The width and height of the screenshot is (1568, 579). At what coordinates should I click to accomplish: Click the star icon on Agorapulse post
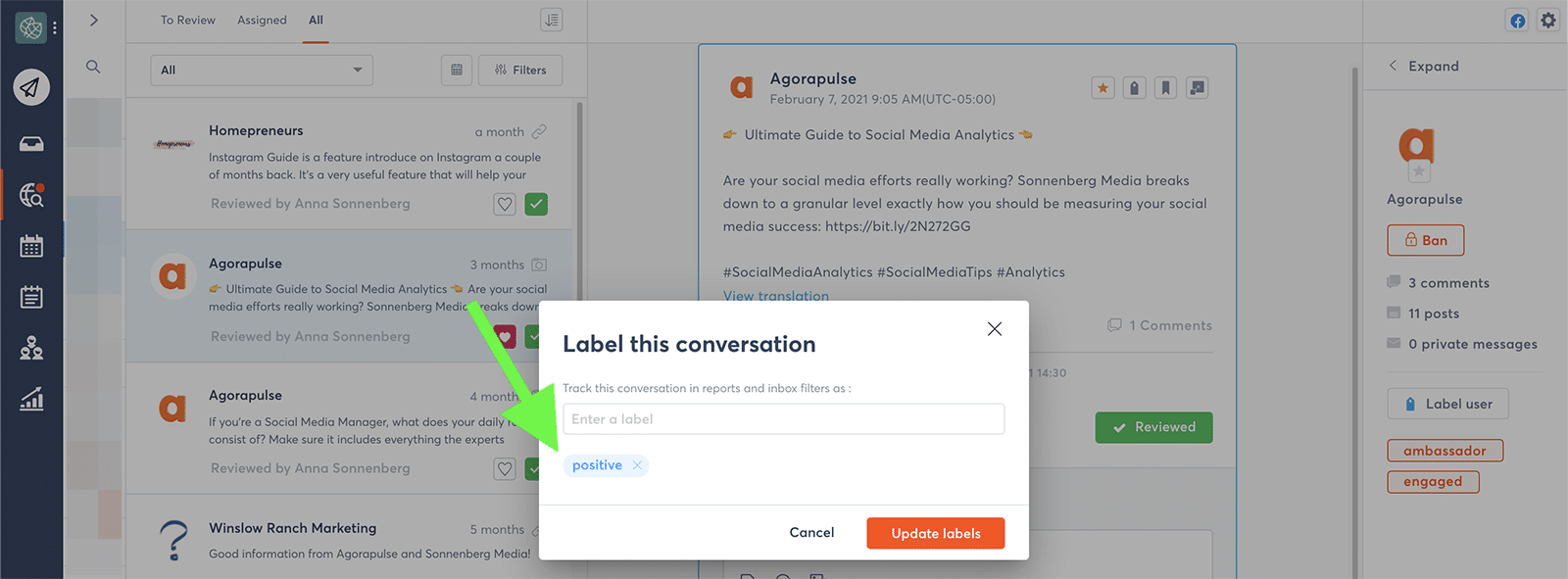[x=1102, y=88]
